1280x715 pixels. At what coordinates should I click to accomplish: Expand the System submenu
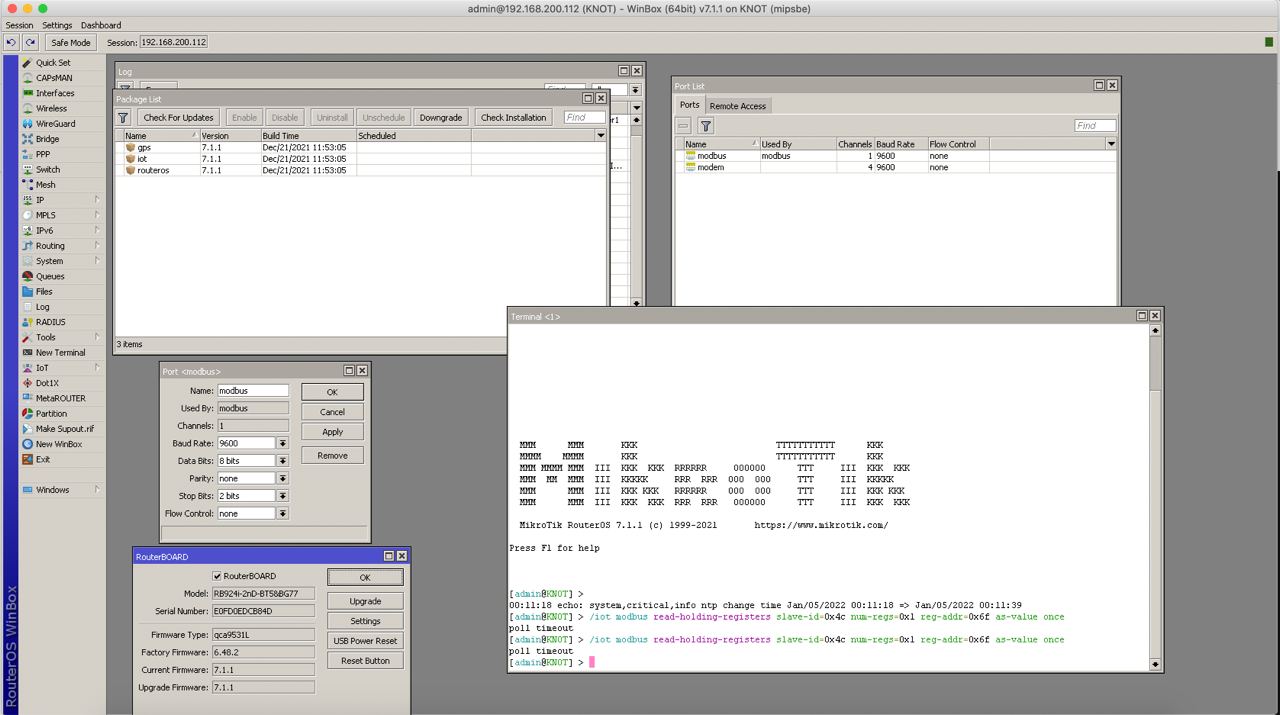click(61, 261)
